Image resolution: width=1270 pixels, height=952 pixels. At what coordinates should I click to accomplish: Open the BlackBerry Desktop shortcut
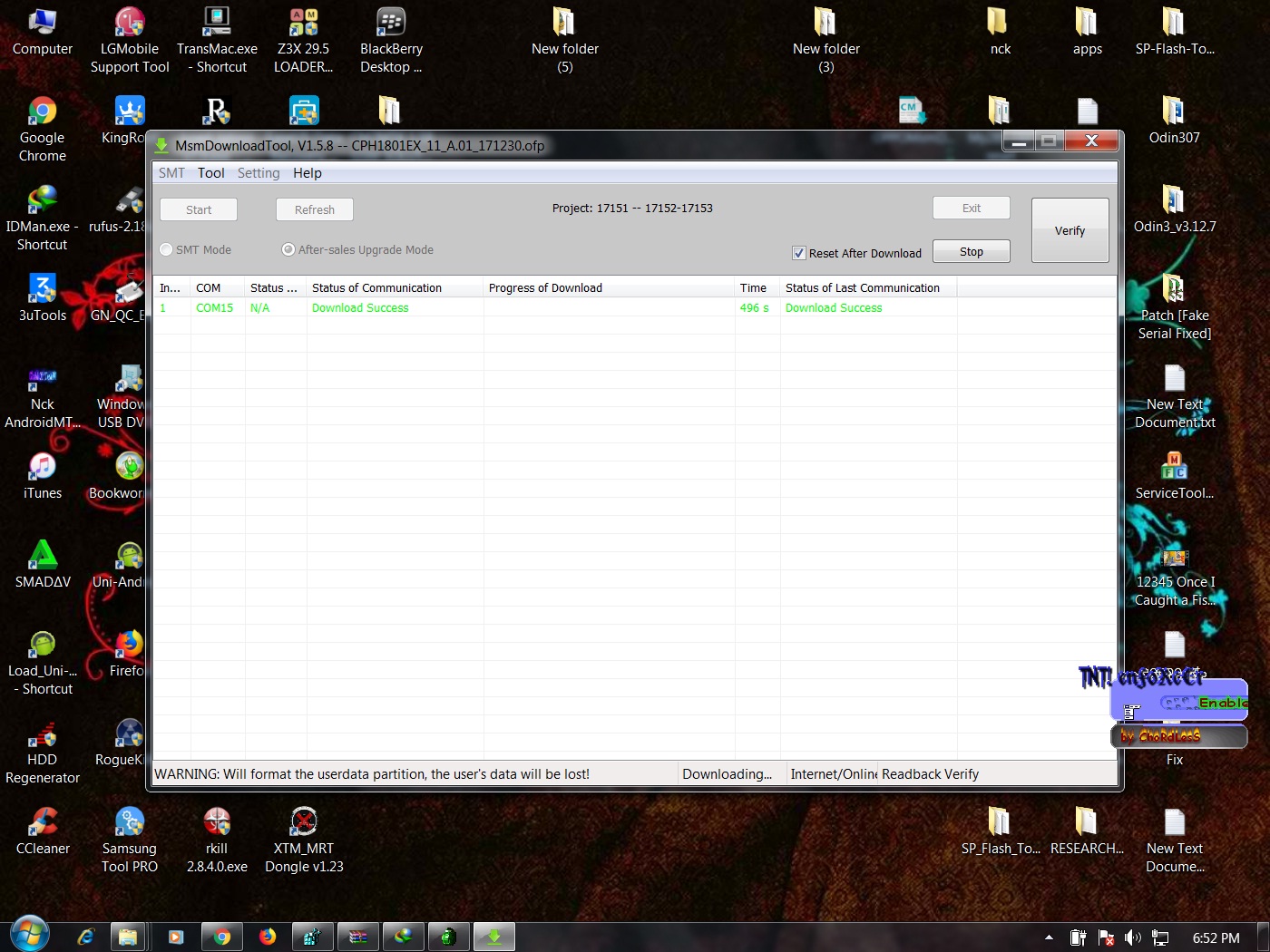click(x=391, y=41)
